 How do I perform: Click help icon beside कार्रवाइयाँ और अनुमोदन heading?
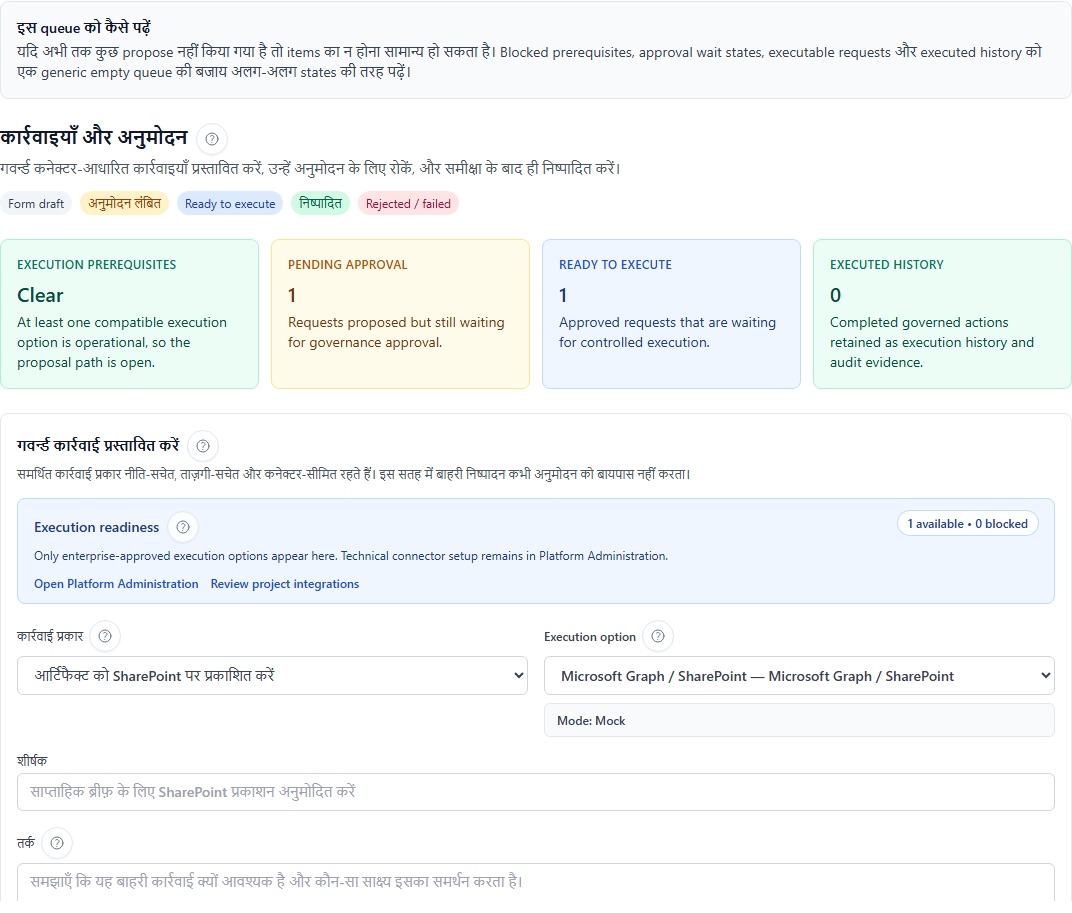pos(211,139)
